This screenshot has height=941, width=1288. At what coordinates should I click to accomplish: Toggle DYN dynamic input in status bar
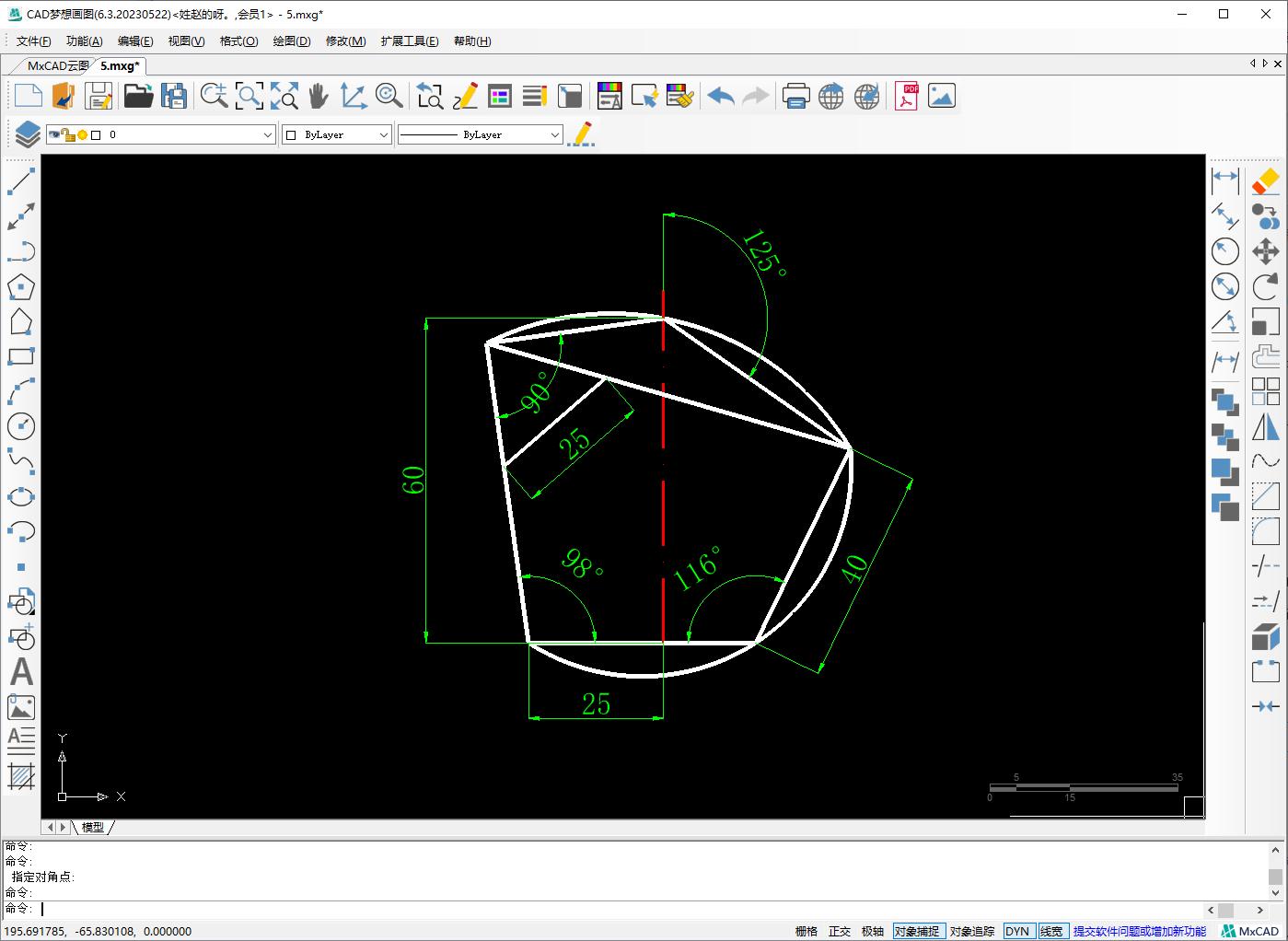click(1017, 931)
